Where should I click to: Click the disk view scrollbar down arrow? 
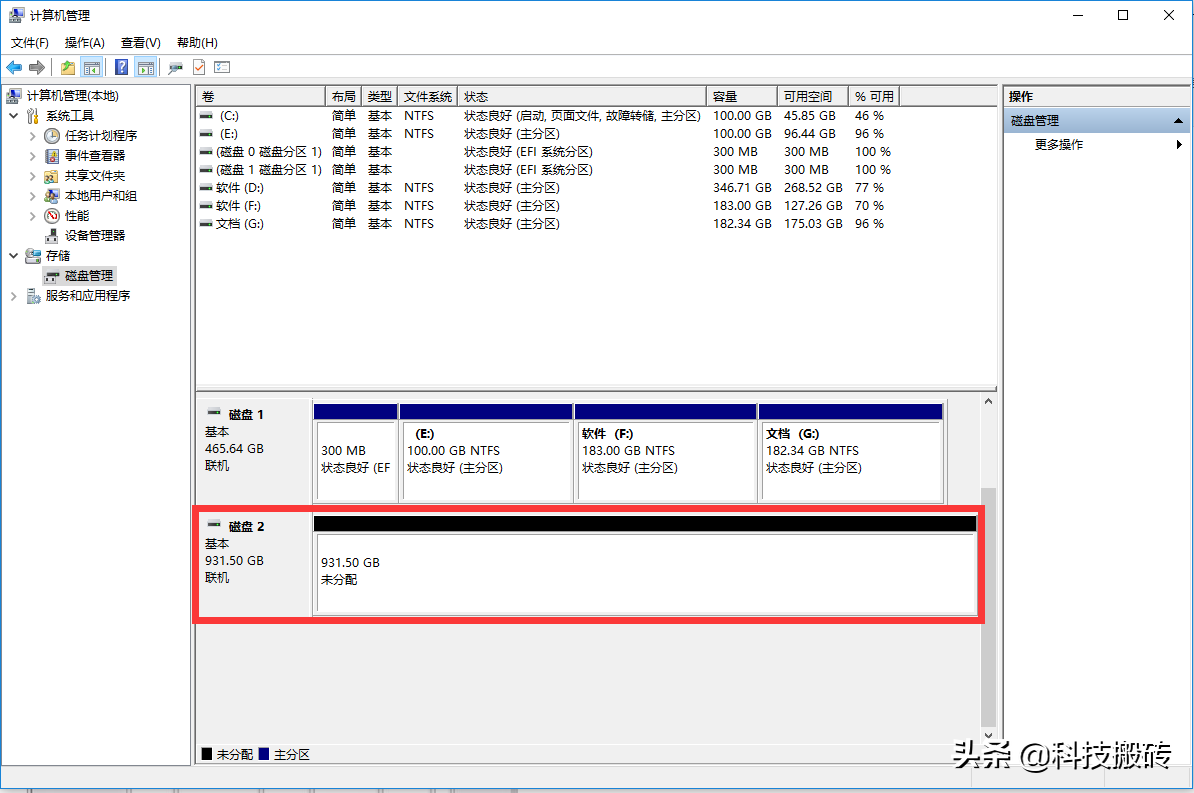(x=988, y=736)
